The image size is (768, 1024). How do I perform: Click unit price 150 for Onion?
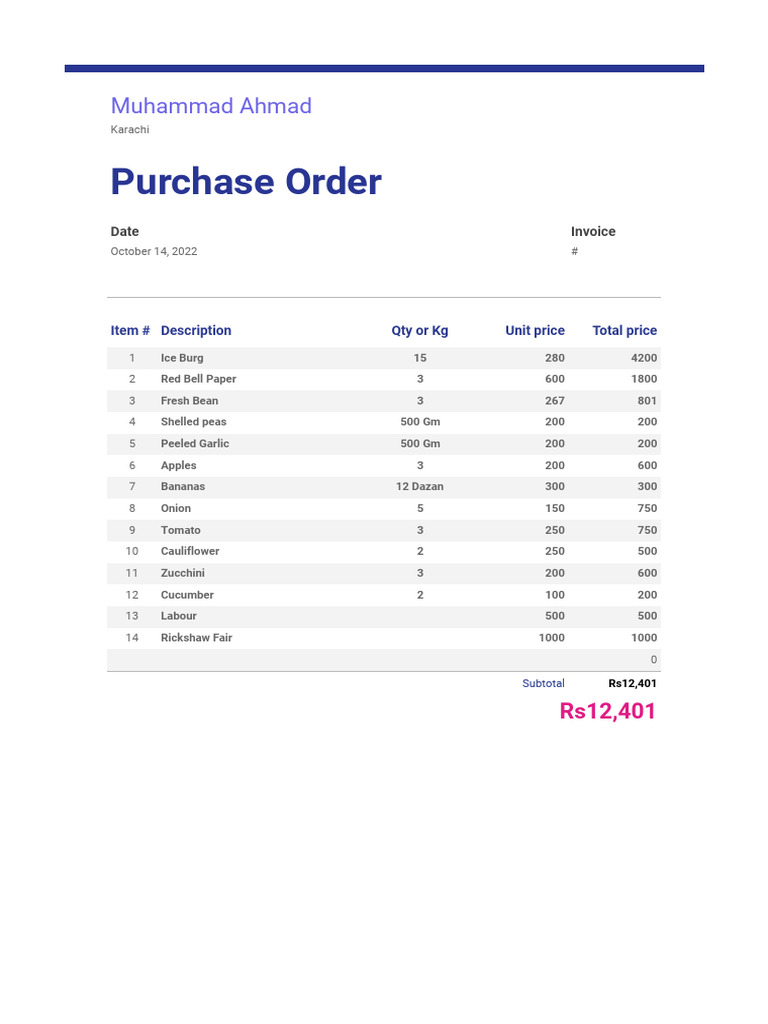pyautogui.click(x=555, y=508)
